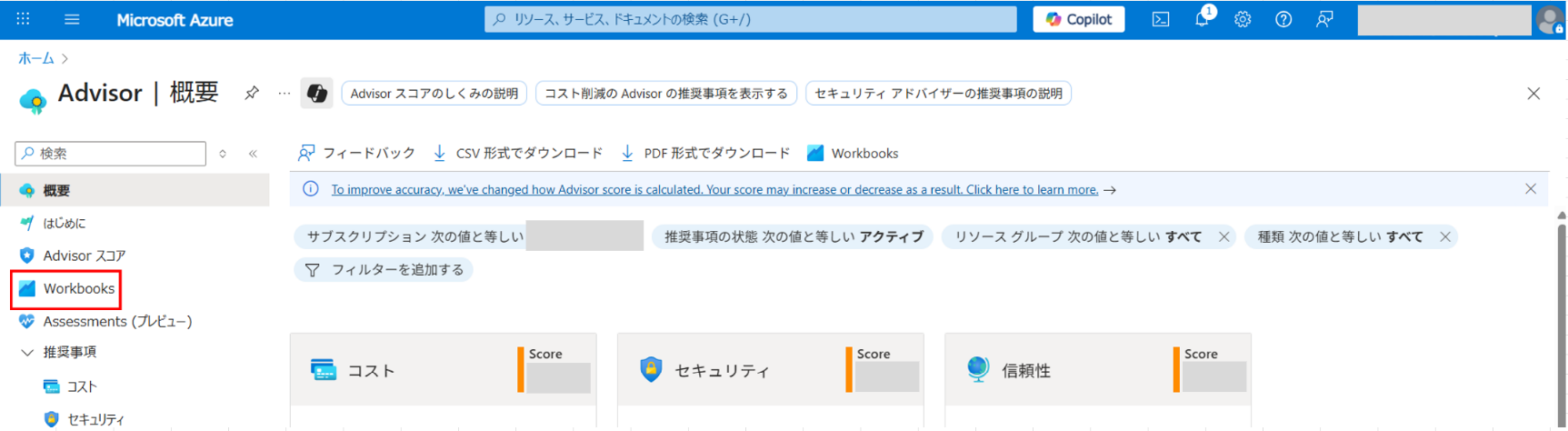
Task: Remove the リソース グループ filter
Action: point(1224,236)
